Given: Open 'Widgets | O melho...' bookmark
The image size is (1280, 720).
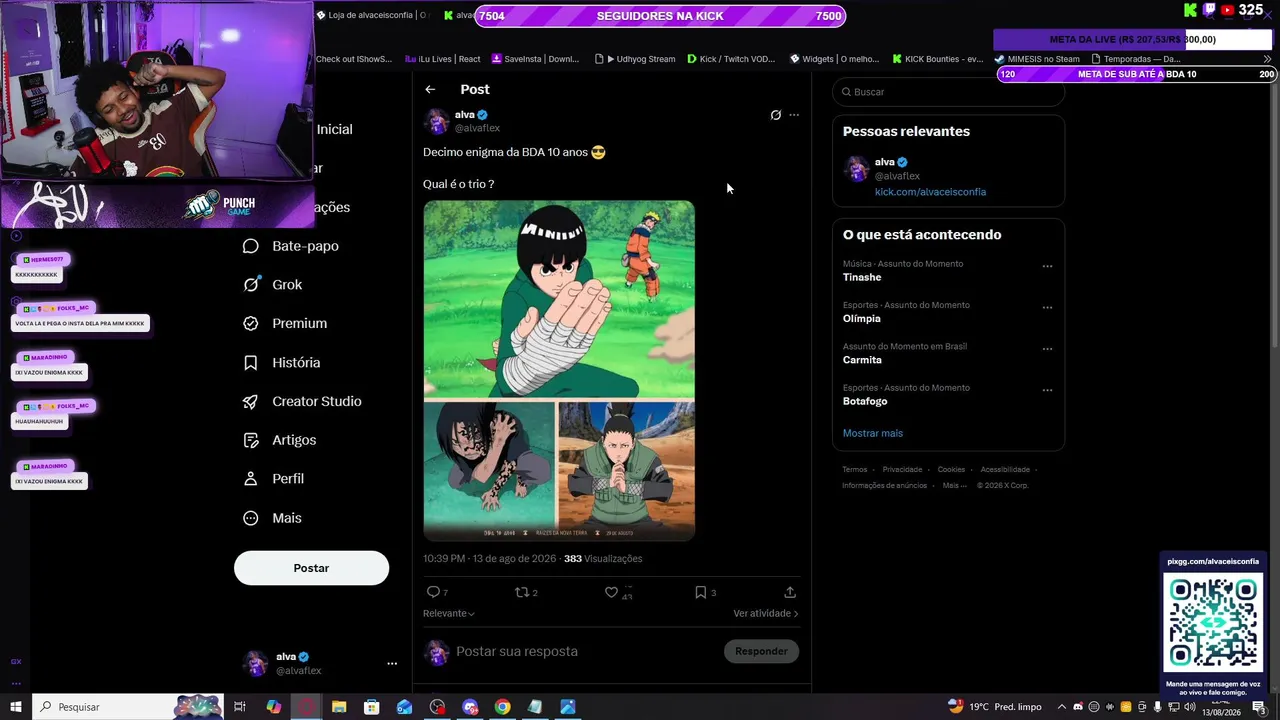Looking at the screenshot, I should point(837,59).
